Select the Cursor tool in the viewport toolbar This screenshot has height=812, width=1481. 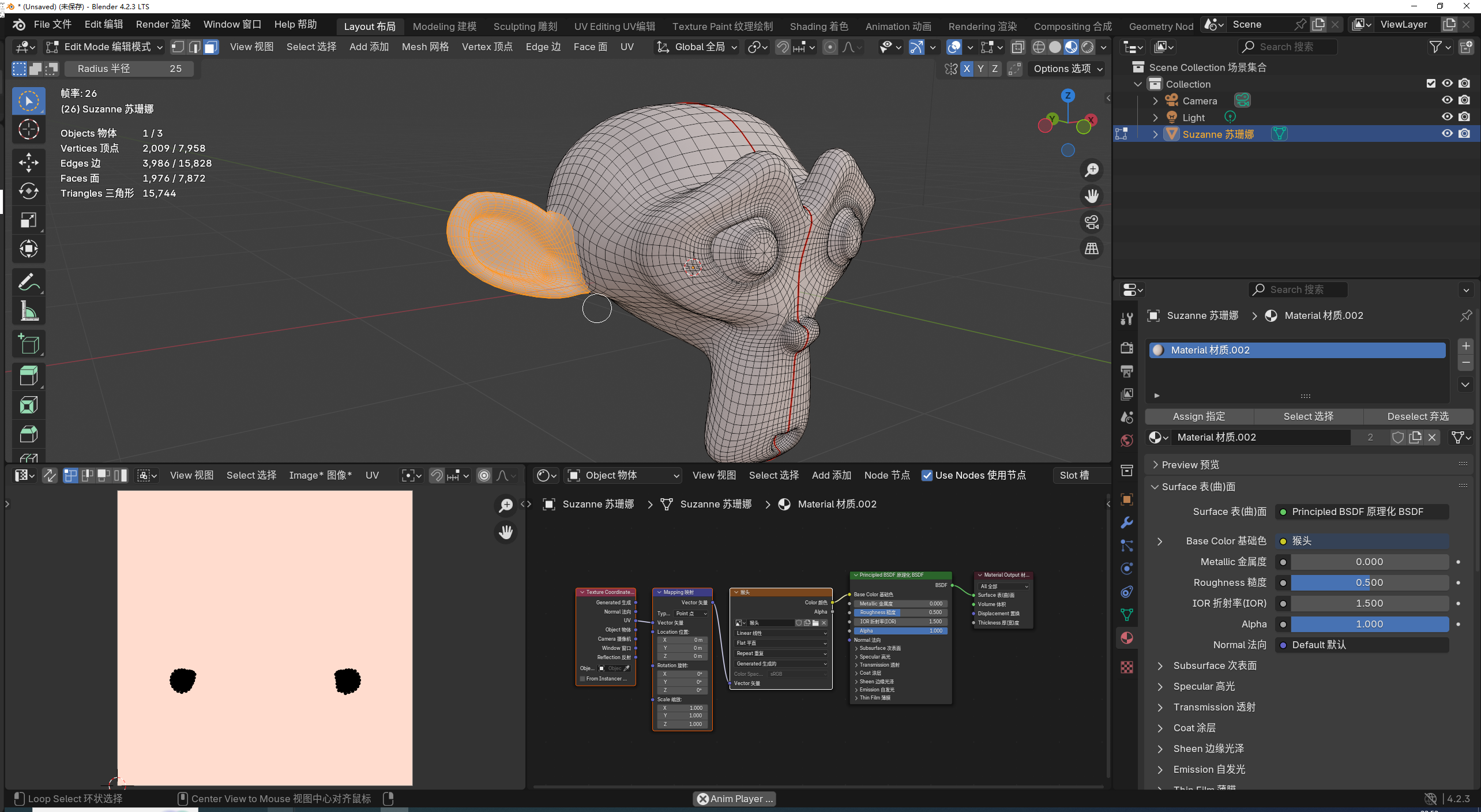pos(28,130)
